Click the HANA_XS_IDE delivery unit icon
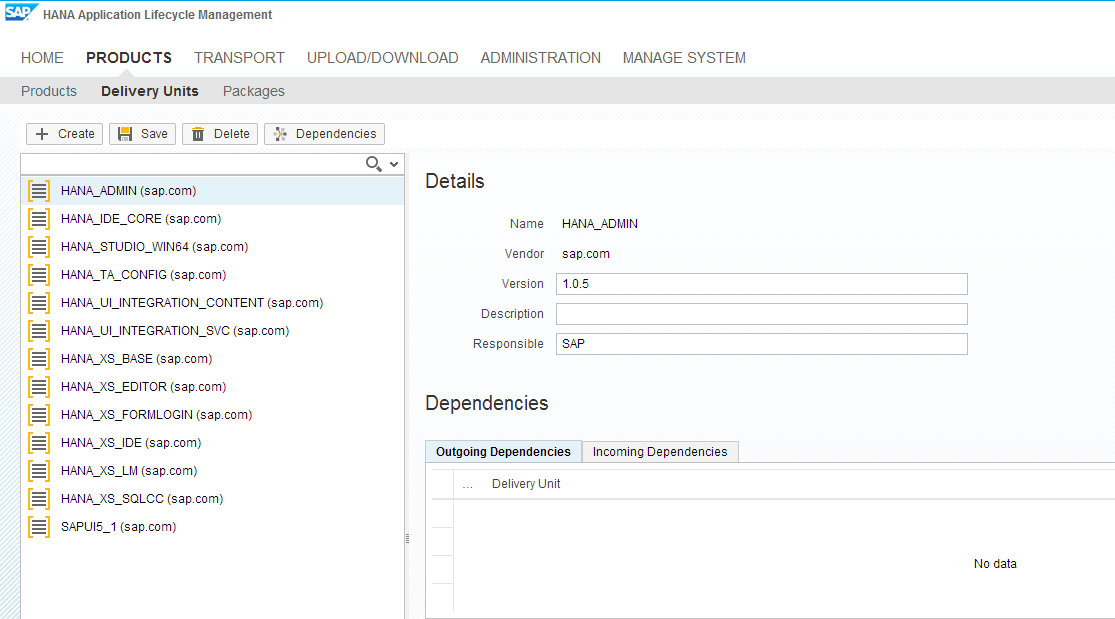 [39, 443]
